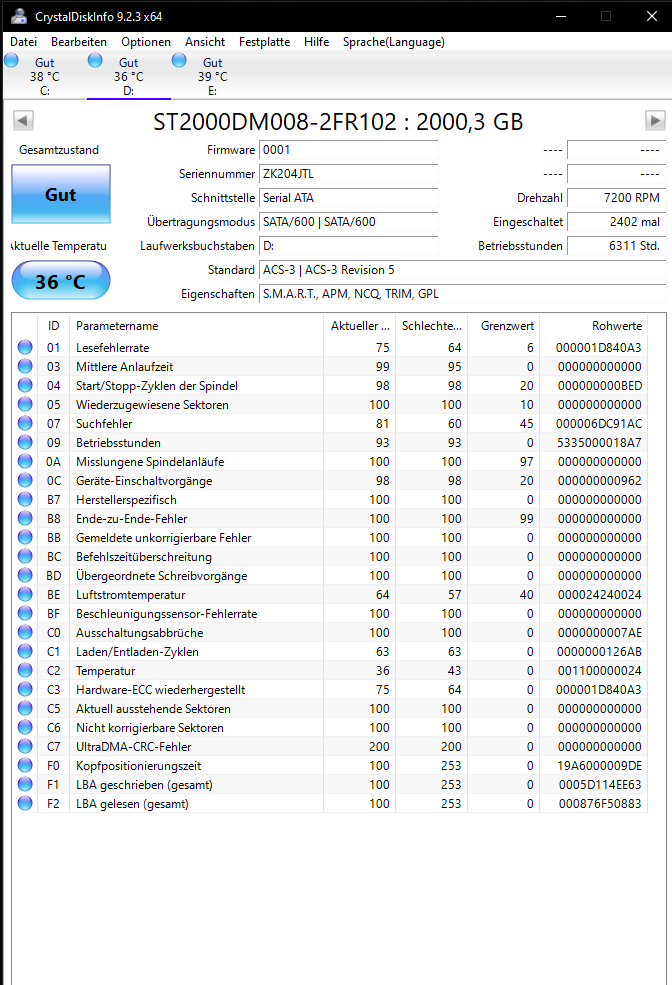Click status orb for LBA gelesen (gesamt) row
Screen dimensions: 672x985
pyautogui.click(x=25, y=803)
